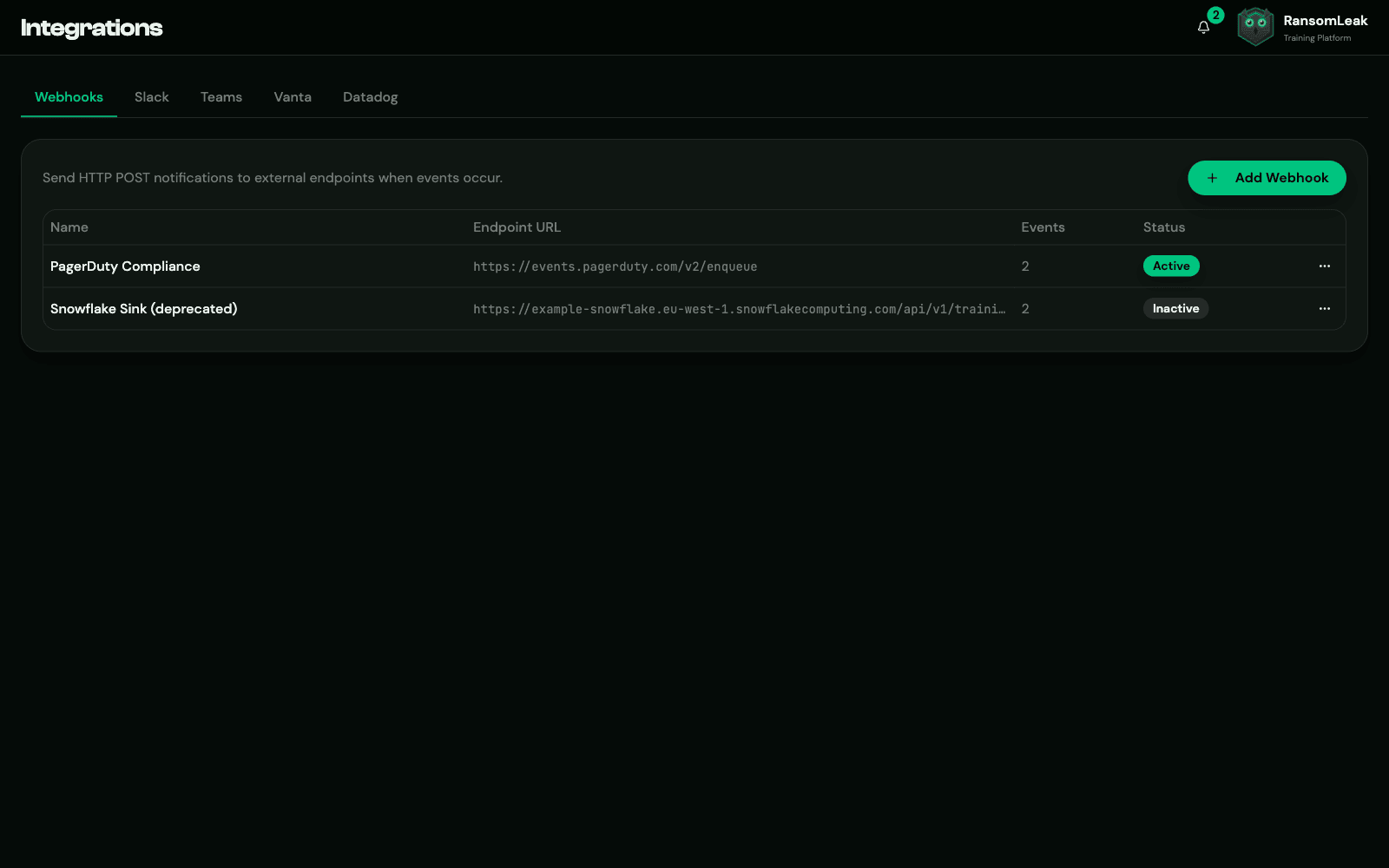Open the Vanta tab

click(x=293, y=97)
